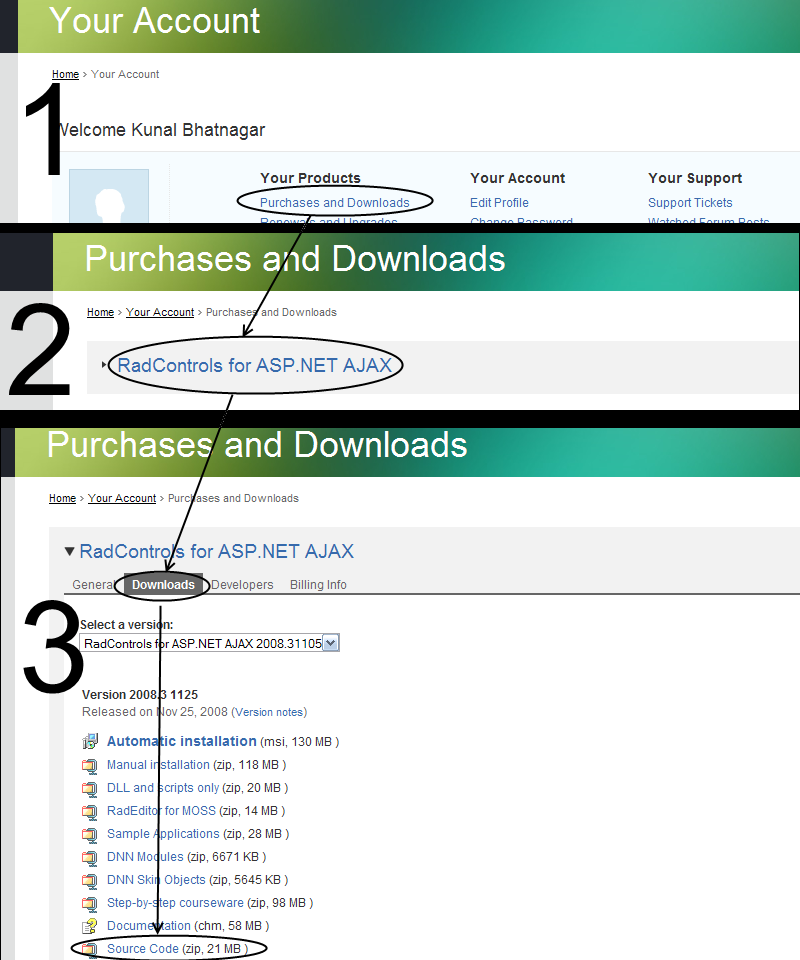Download the Sample Applications zip

pos(163,834)
